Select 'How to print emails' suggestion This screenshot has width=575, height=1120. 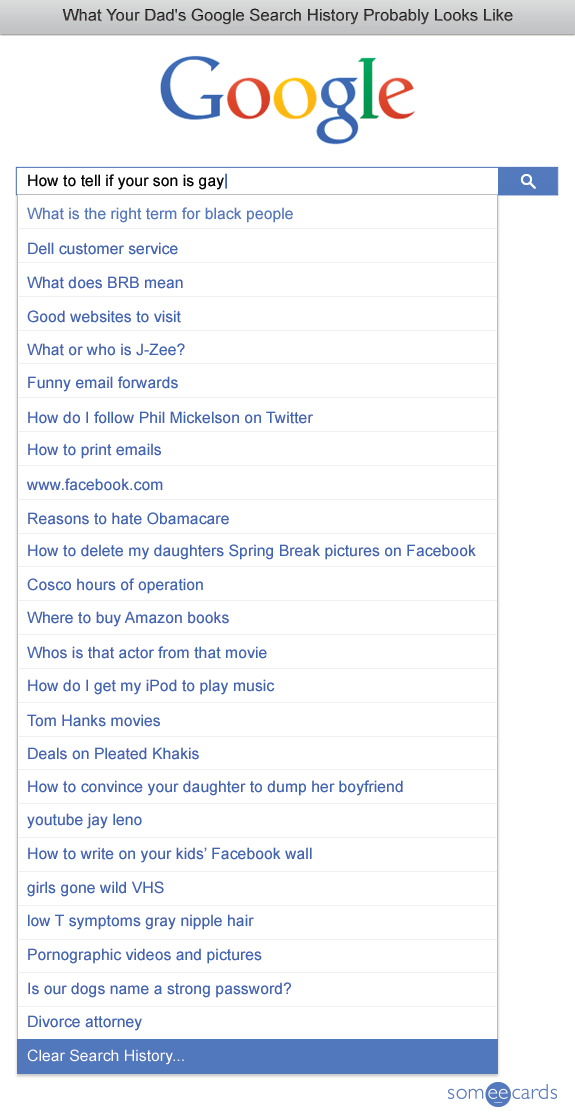[257, 450]
